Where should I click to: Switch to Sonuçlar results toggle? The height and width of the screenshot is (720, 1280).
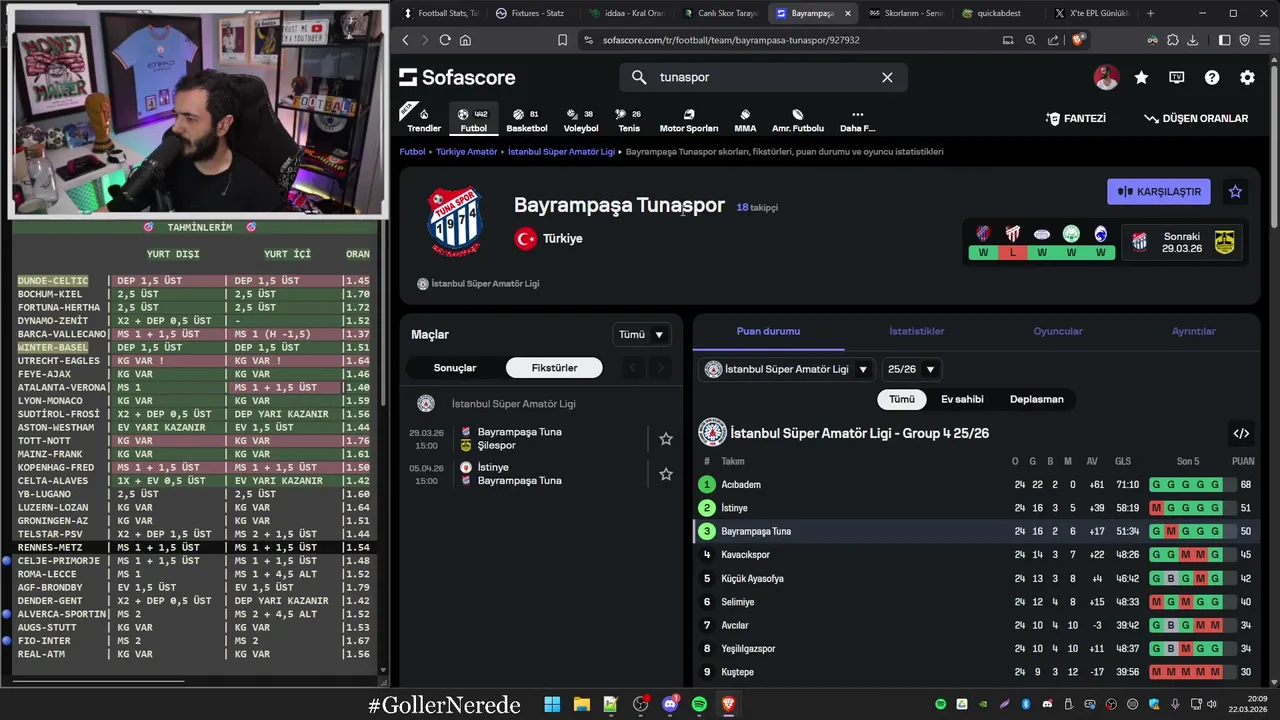pyautogui.click(x=455, y=368)
